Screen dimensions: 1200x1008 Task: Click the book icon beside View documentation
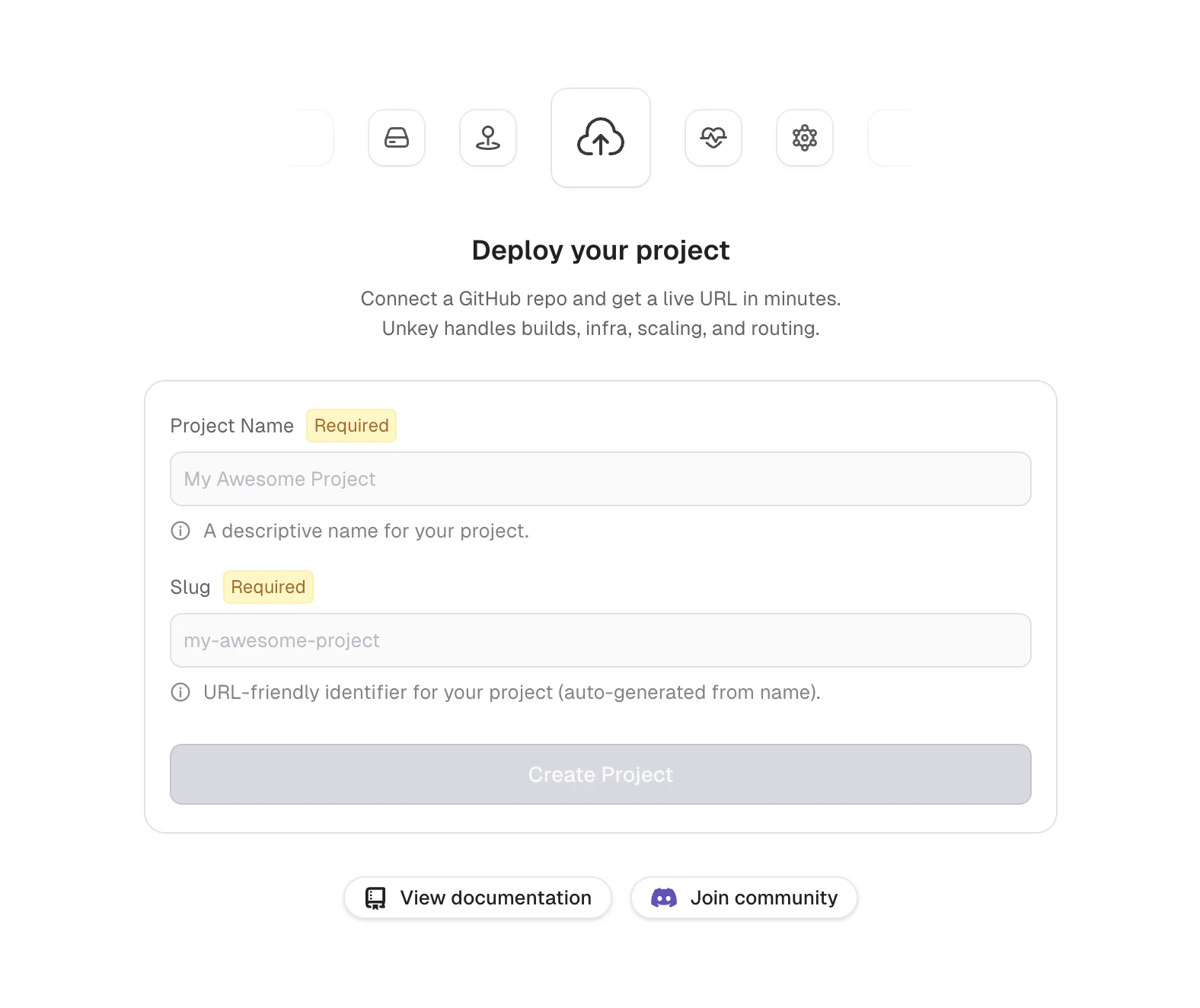pos(375,898)
